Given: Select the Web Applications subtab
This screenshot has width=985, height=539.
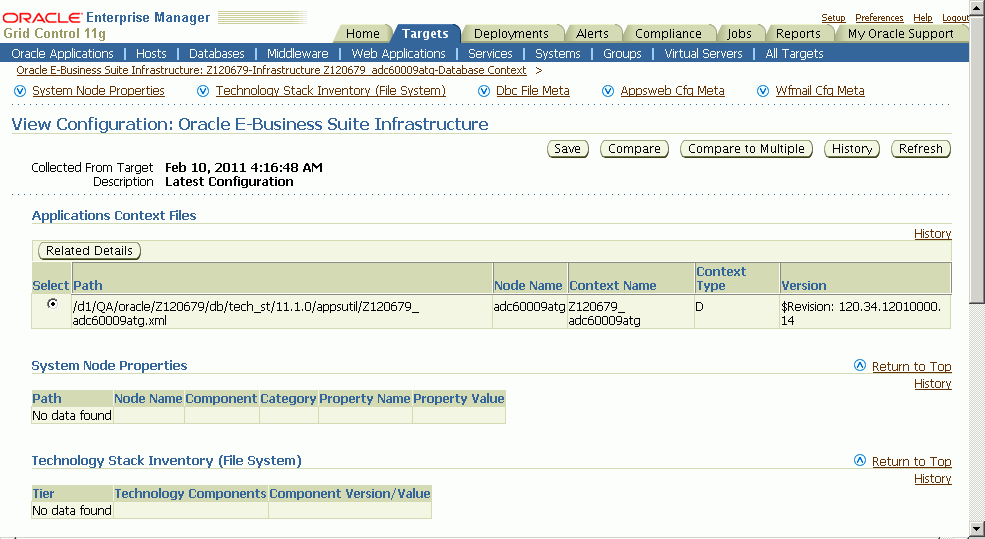Looking at the screenshot, I should (398, 53).
